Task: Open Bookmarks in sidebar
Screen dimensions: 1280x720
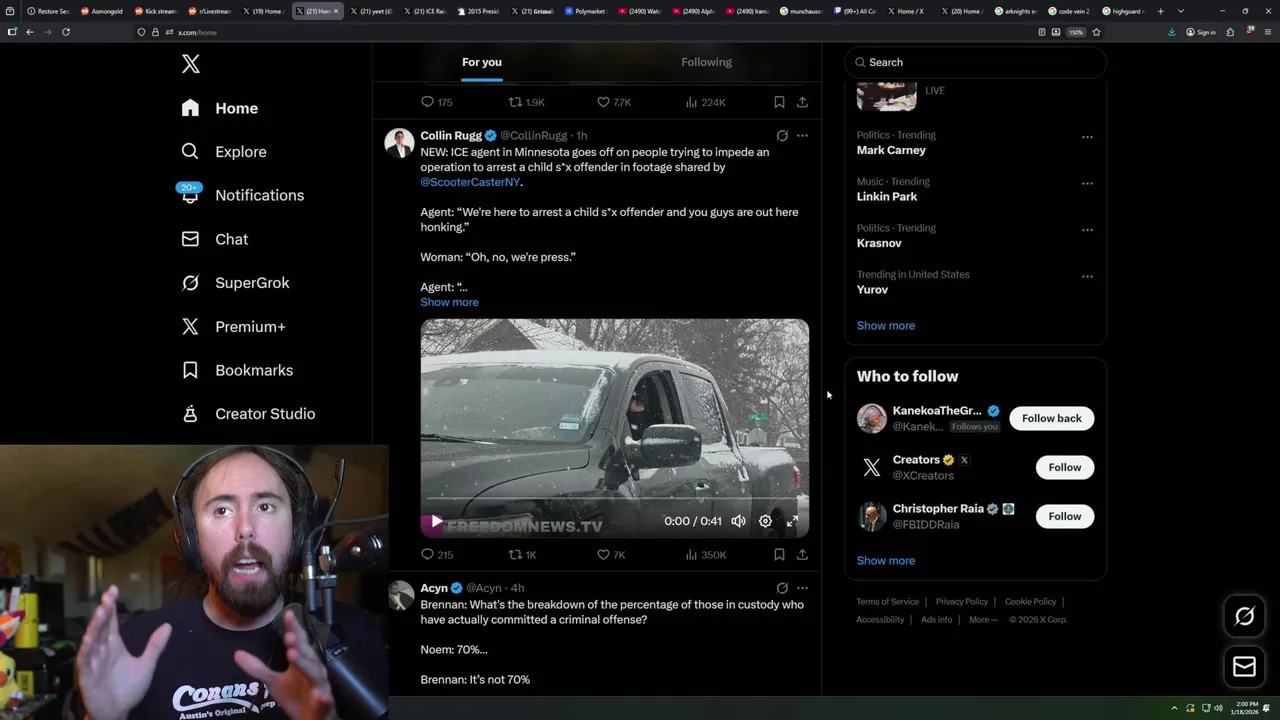Action: [x=237, y=370]
